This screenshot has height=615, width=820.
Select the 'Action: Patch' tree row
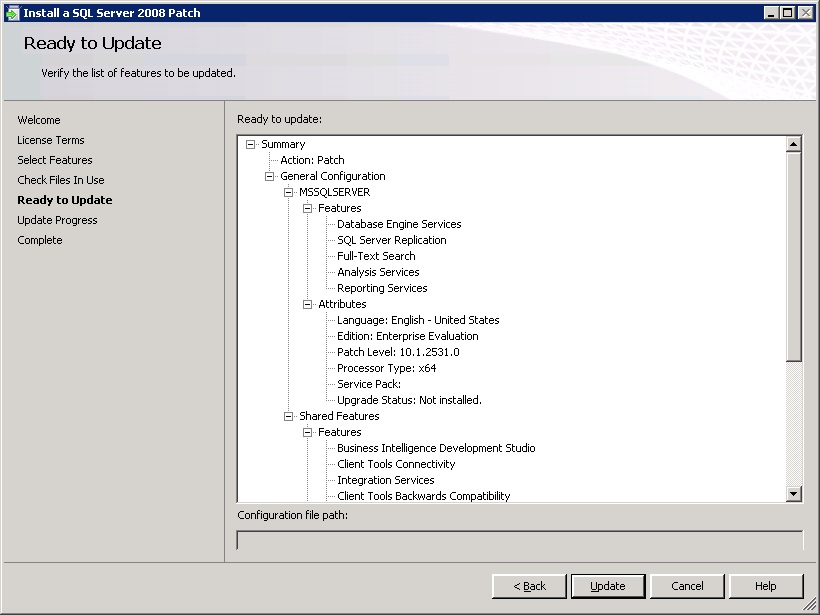312,160
